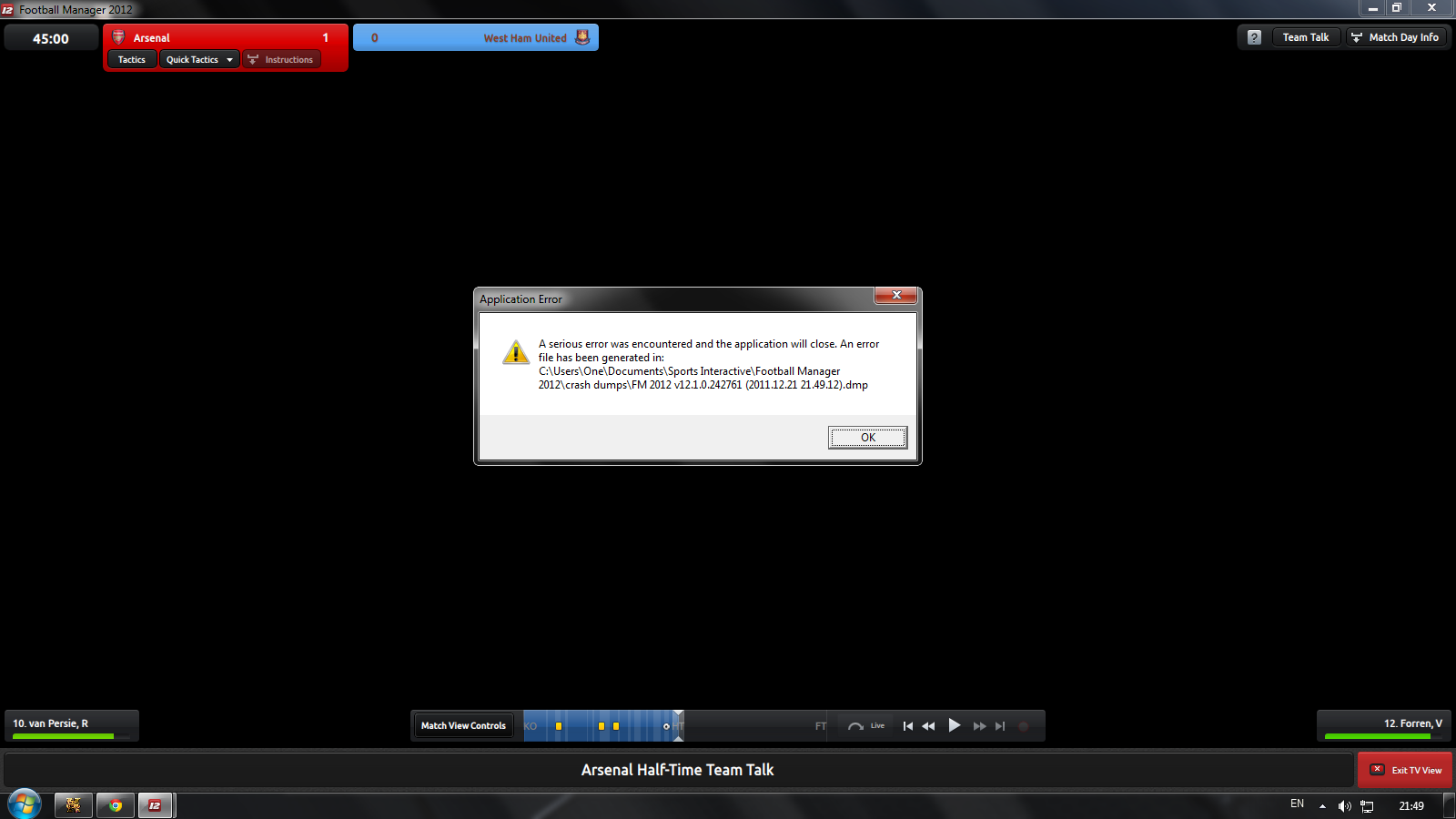Click the 45:00 match clock
This screenshot has height=819, width=1456.
pyautogui.click(x=51, y=38)
